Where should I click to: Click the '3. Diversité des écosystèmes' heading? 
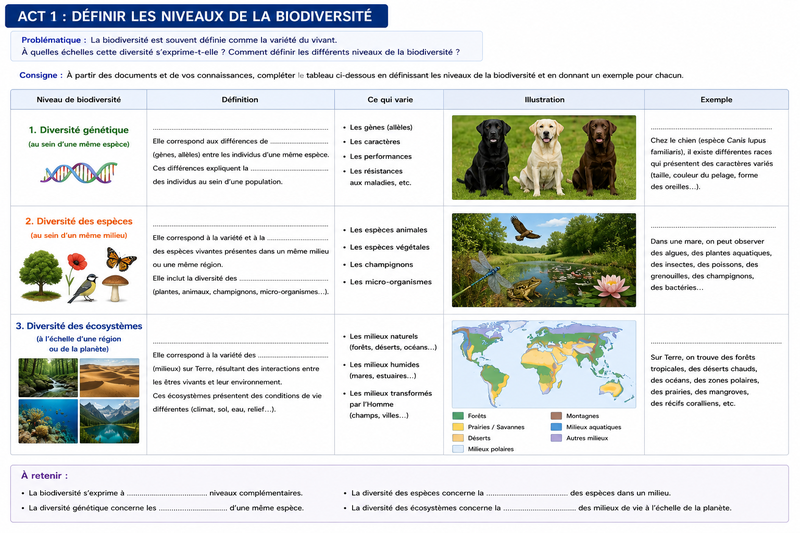point(79,326)
